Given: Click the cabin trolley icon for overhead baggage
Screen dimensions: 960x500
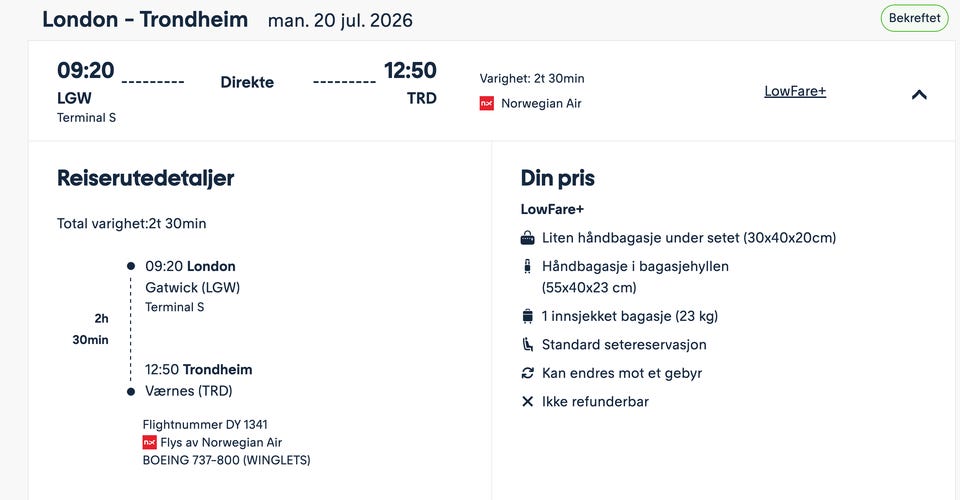Looking at the screenshot, I should 527,266.
